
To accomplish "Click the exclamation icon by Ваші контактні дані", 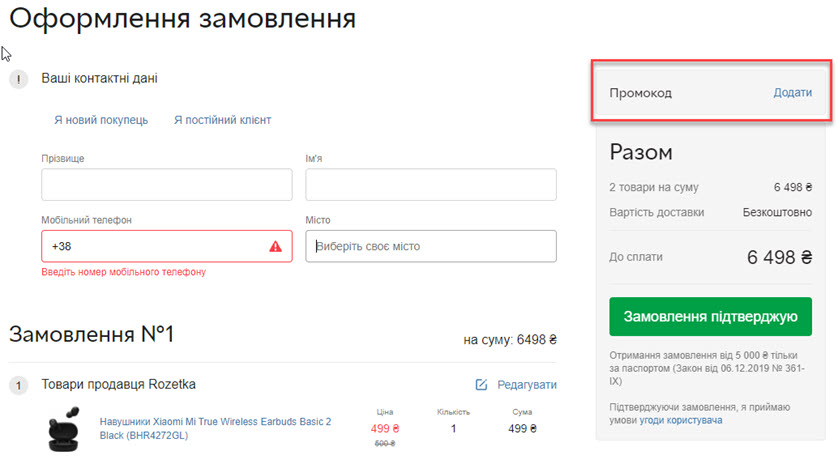I will (x=19, y=80).
